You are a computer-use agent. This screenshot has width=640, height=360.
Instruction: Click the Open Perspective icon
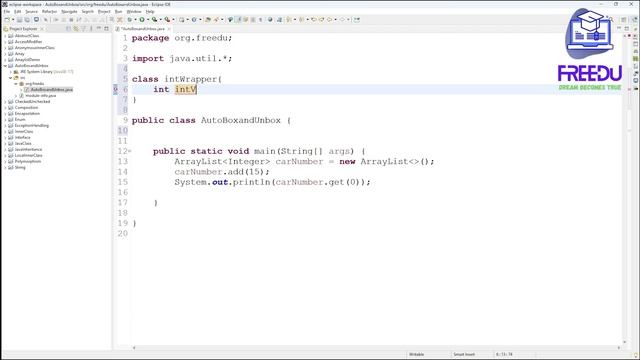click(x=623, y=20)
